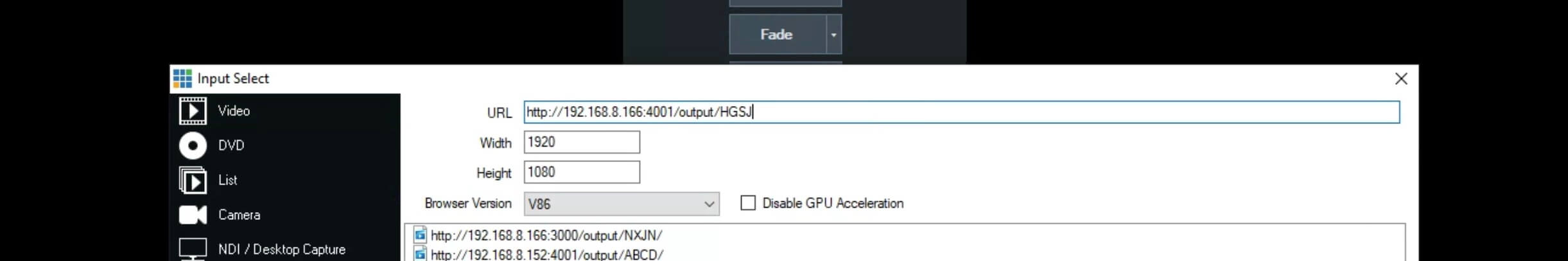The image size is (1568, 261).
Task: Pick the Camera input icon
Action: [193, 215]
